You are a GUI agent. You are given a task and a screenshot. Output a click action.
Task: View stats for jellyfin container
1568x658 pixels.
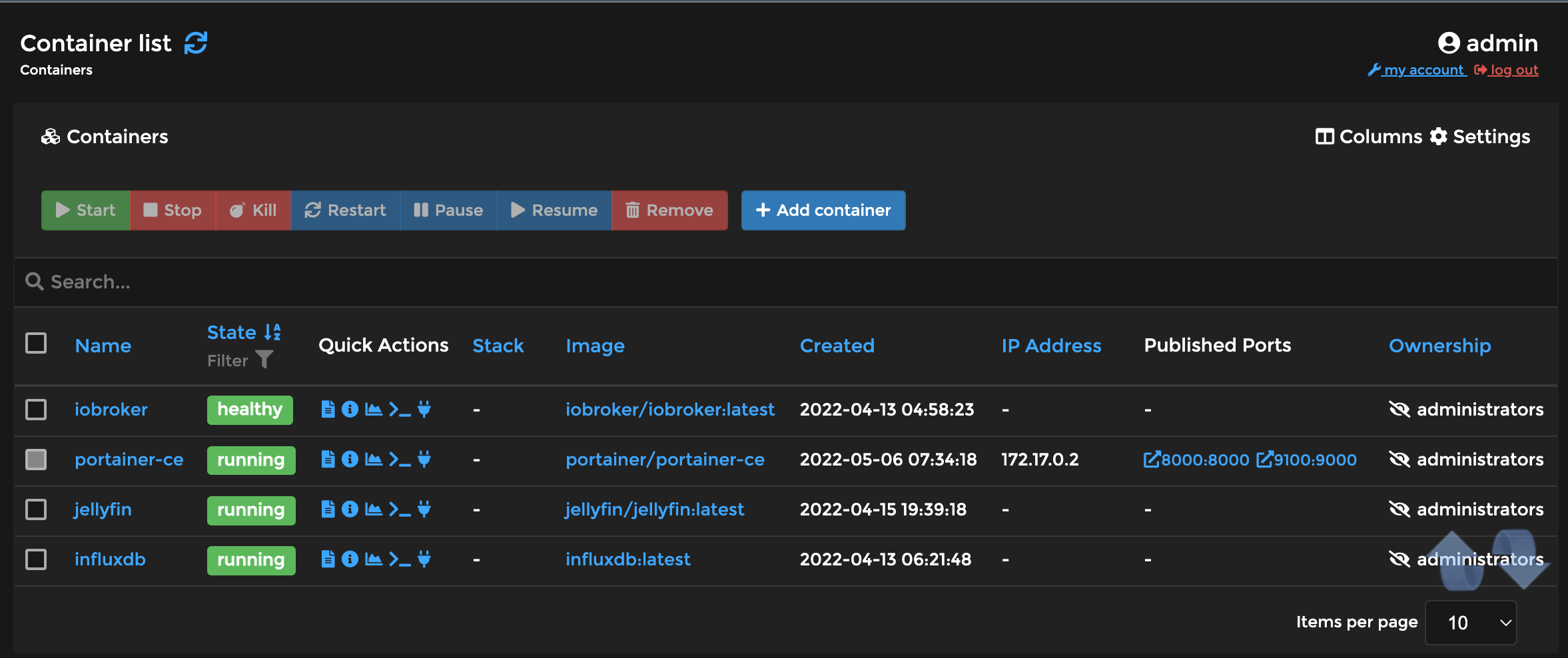(374, 509)
